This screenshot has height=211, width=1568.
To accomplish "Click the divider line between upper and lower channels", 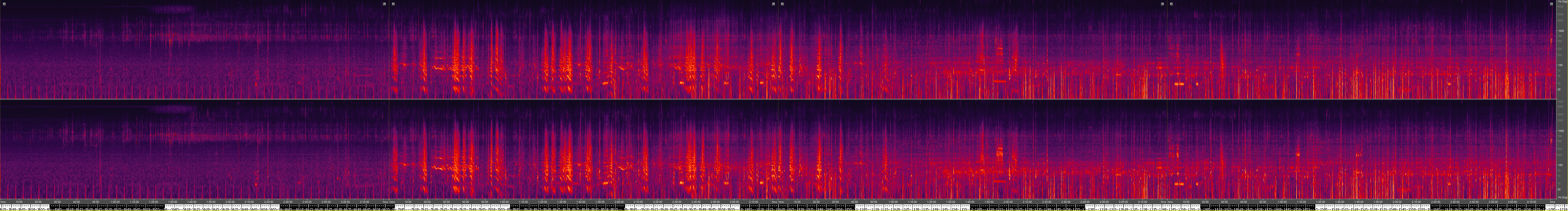I will tap(779, 99).
